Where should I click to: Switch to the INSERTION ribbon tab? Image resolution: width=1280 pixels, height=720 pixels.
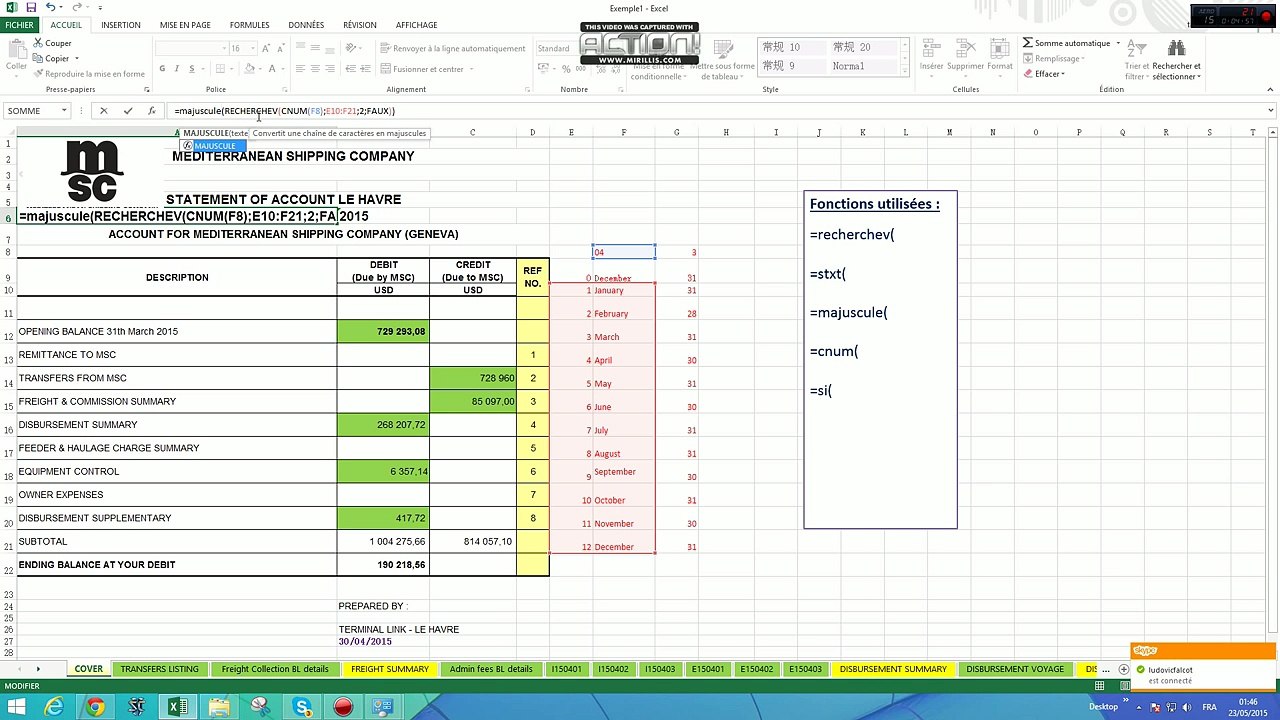pos(121,25)
